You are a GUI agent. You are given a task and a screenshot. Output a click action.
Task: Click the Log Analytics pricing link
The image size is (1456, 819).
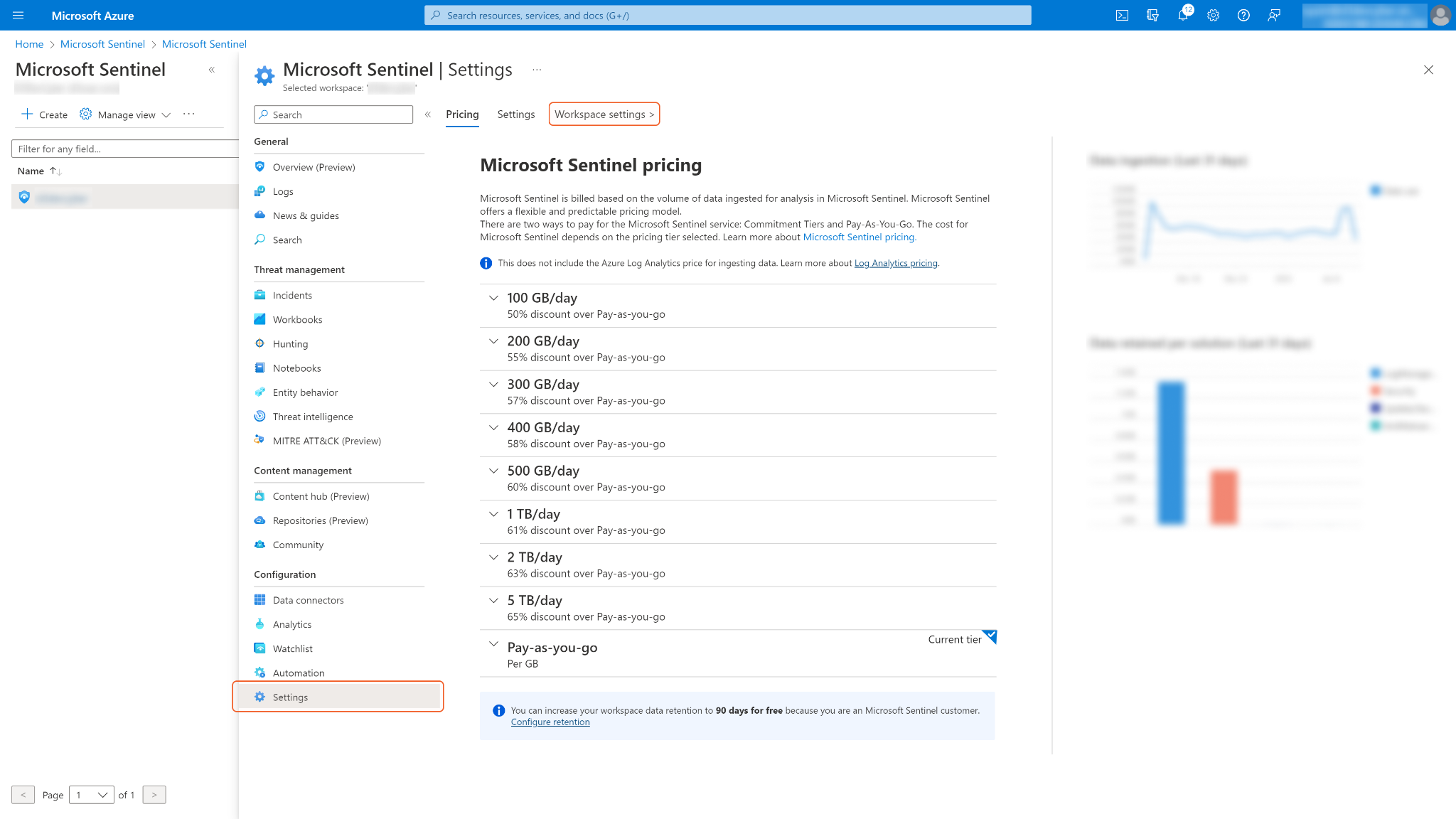coord(896,263)
